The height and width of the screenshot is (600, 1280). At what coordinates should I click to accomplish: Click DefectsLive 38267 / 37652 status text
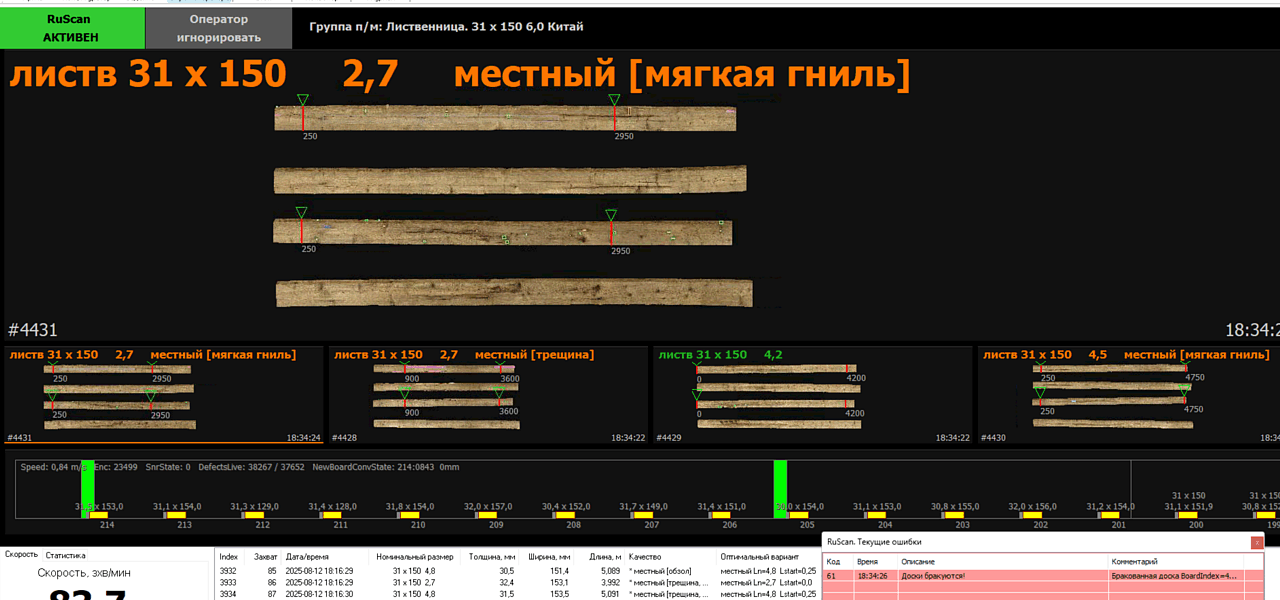tap(250, 467)
